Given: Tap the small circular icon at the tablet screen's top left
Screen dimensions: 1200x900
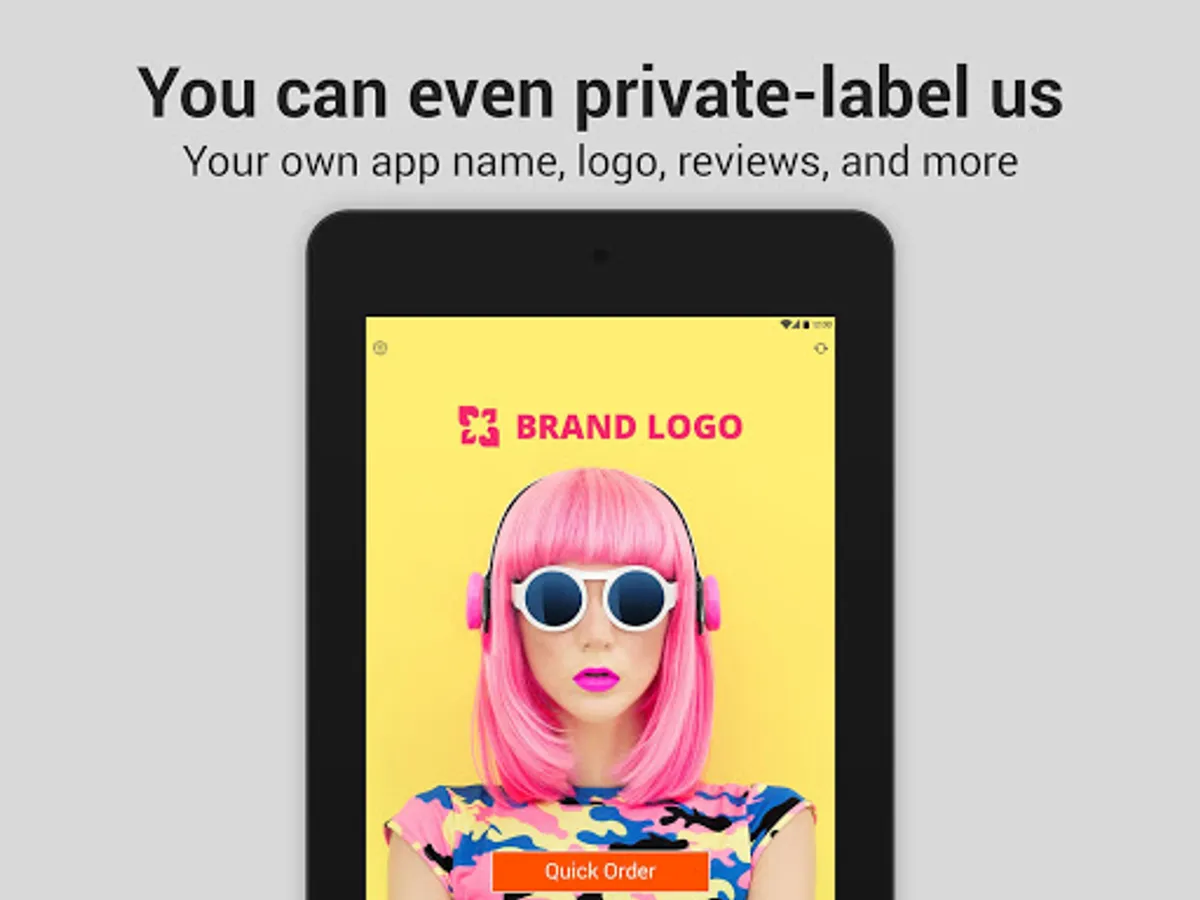Looking at the screenshot, I should 380,348.
